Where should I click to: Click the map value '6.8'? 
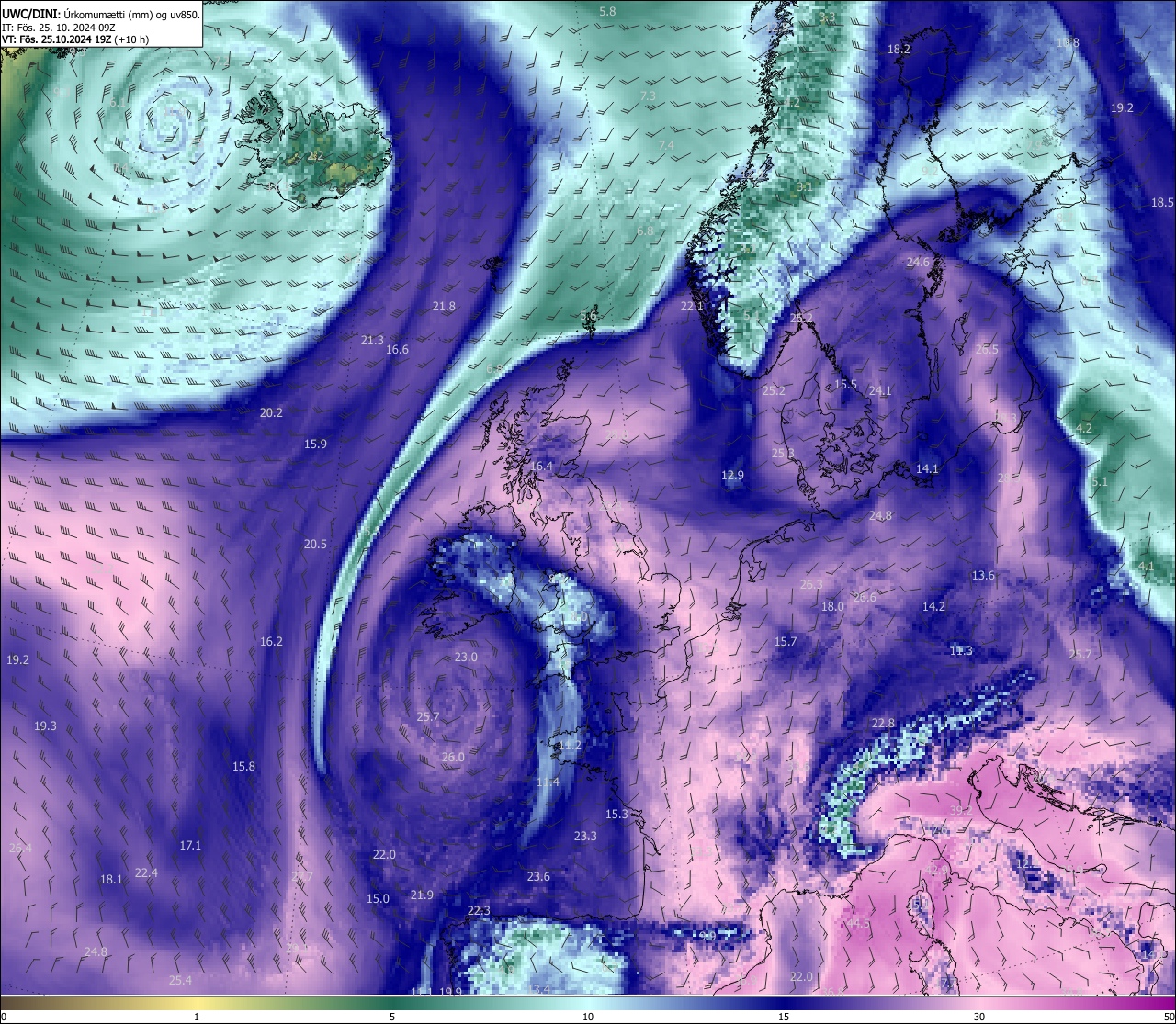coord(645,231)
